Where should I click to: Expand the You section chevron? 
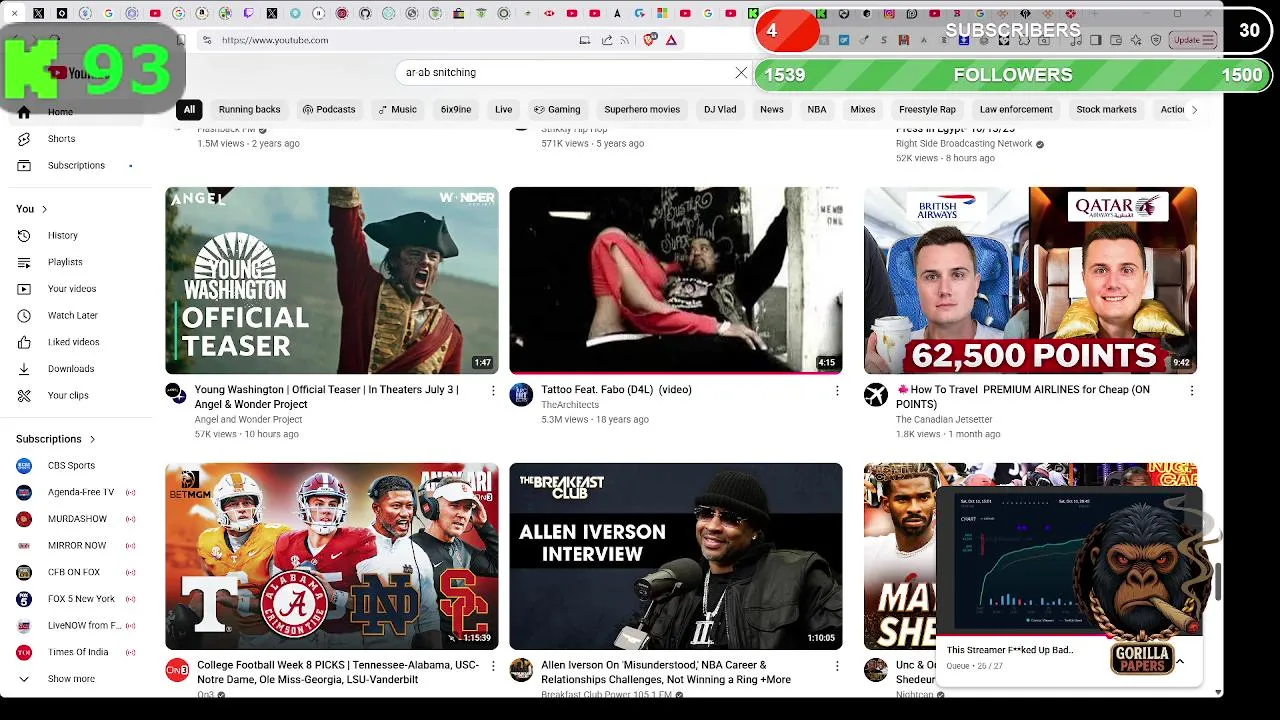tap(44, 209)
